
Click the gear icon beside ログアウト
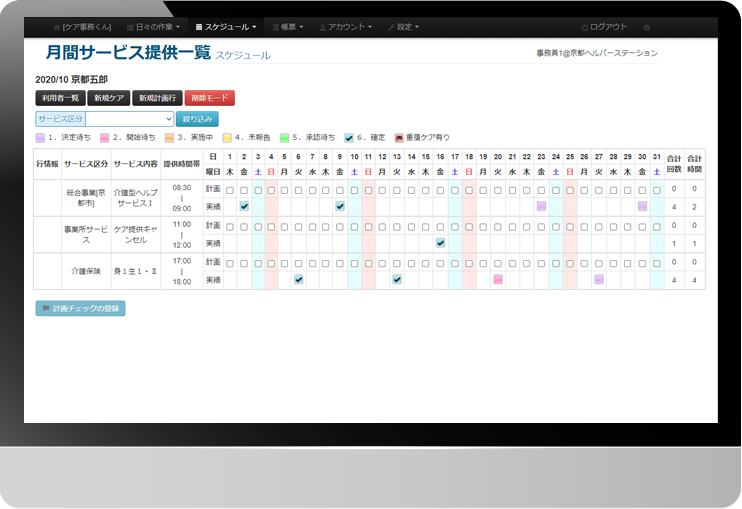(x=646, y=27)
